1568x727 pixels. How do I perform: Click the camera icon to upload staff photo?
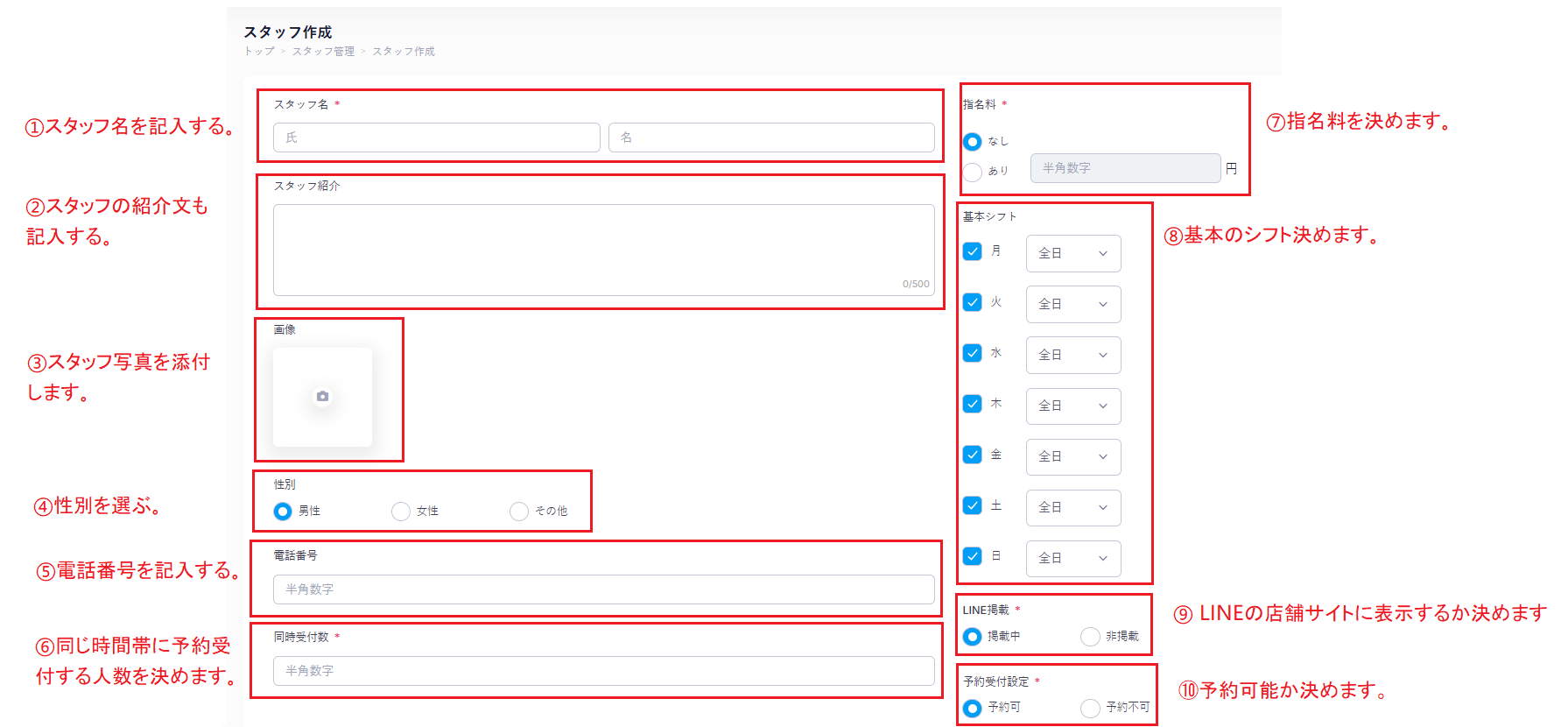click(x=322, y=397)
